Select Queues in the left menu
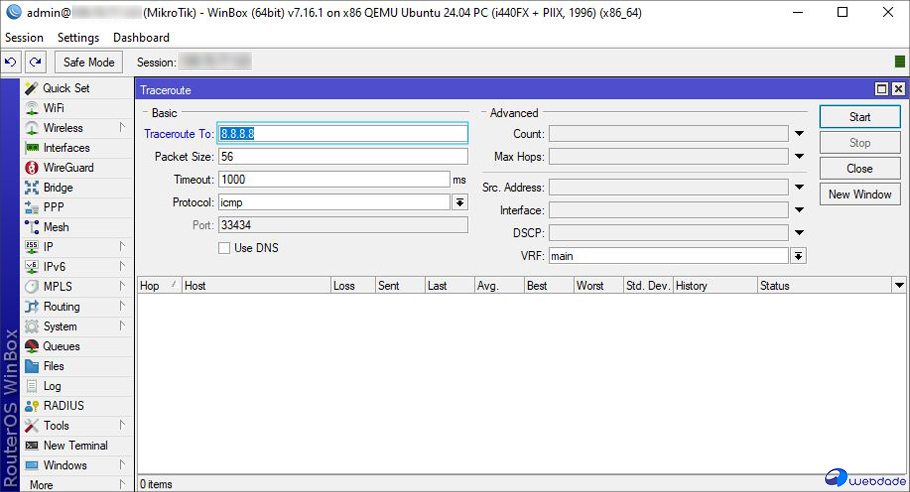The image size is (910, 492). [x=61, y=346]
